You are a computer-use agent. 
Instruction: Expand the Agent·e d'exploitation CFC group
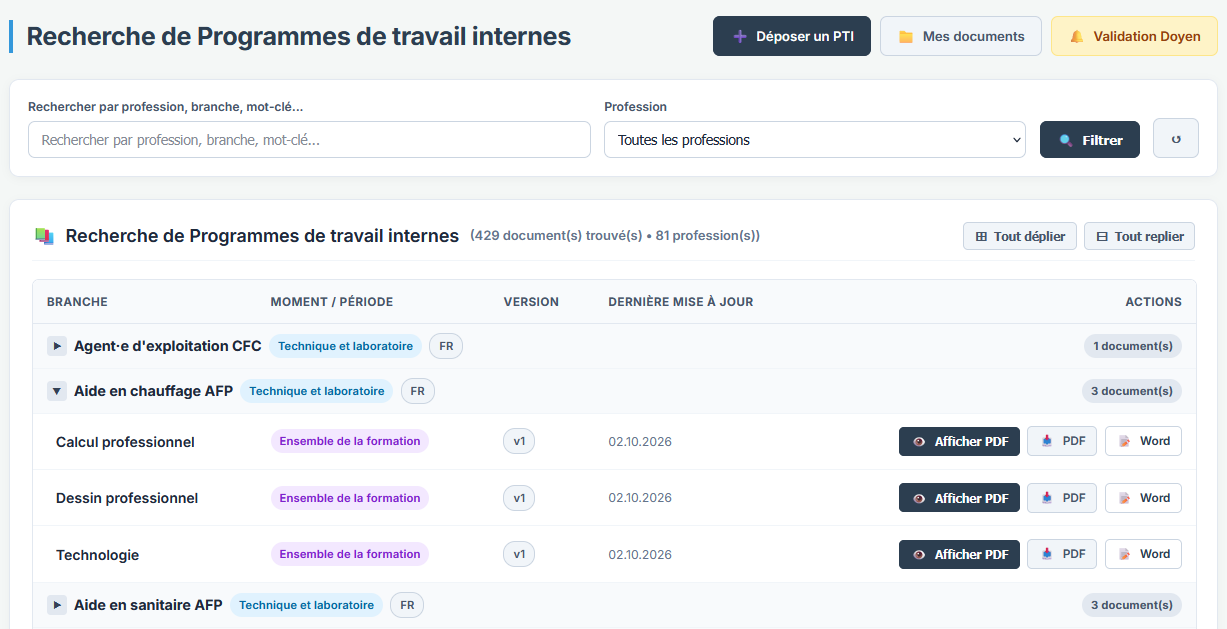click(57, 346)
